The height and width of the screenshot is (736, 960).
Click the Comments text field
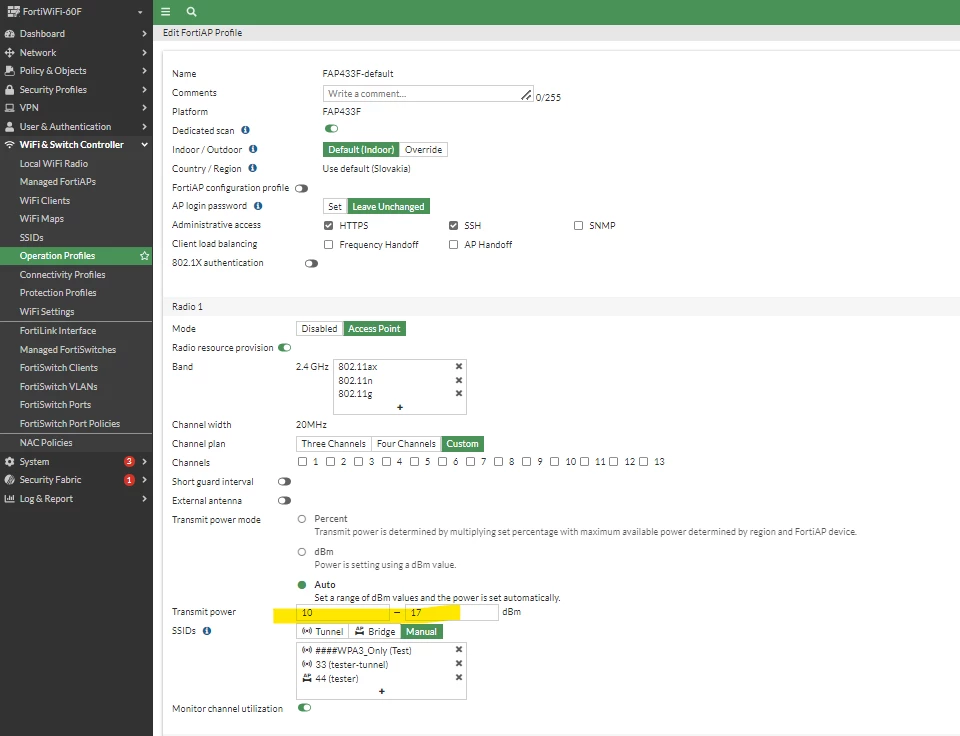coord(428,94)
